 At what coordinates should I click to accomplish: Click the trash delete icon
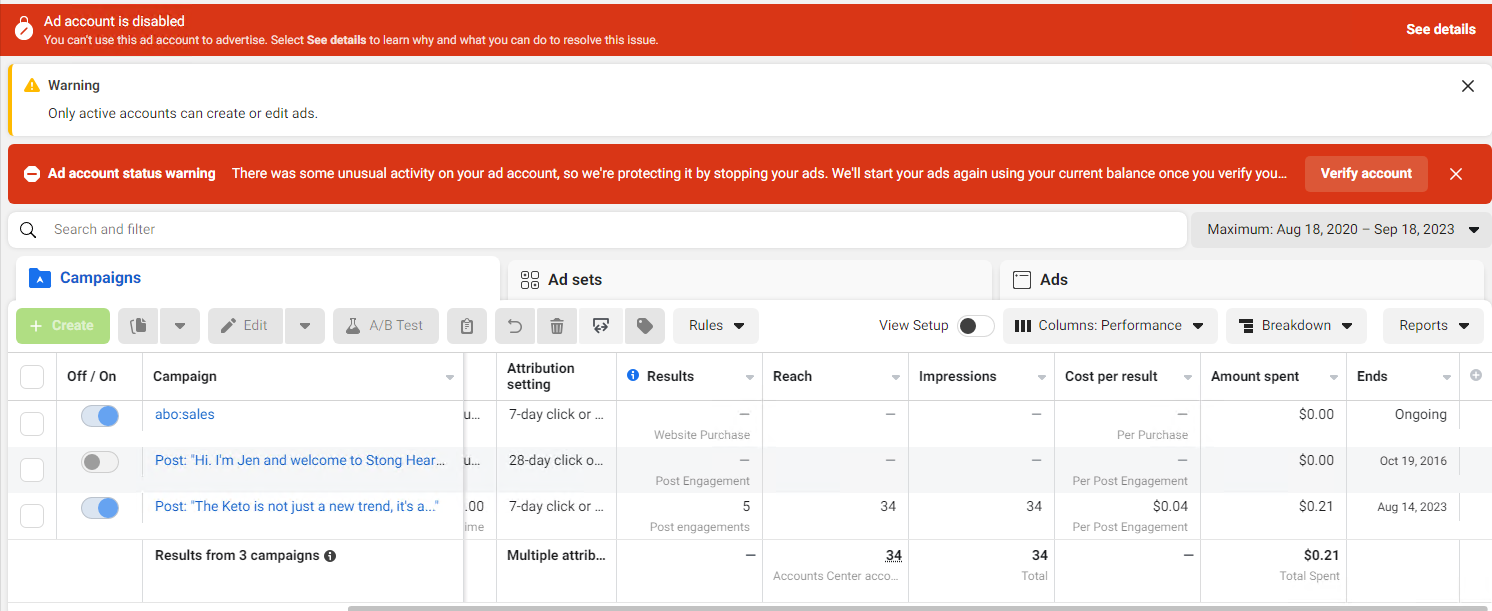557,325
